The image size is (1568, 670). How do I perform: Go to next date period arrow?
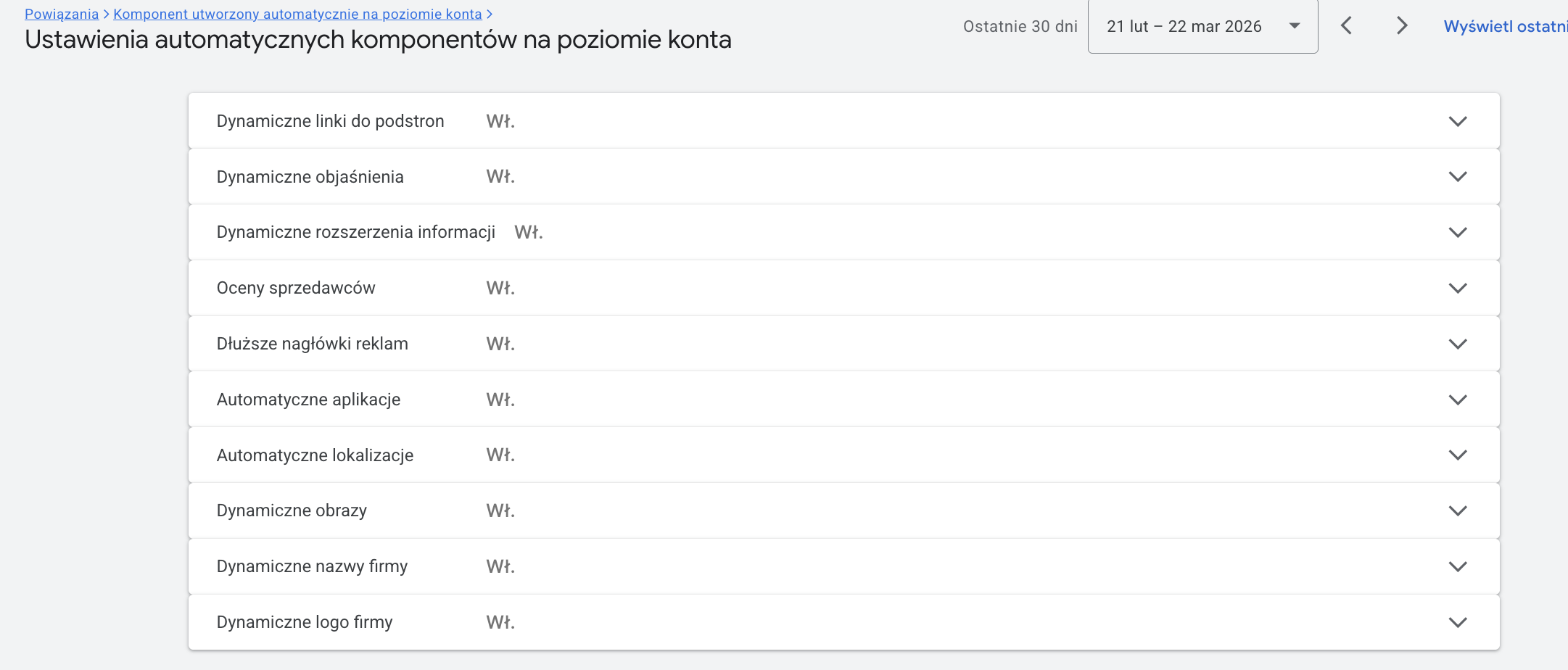coord(1401,26)
